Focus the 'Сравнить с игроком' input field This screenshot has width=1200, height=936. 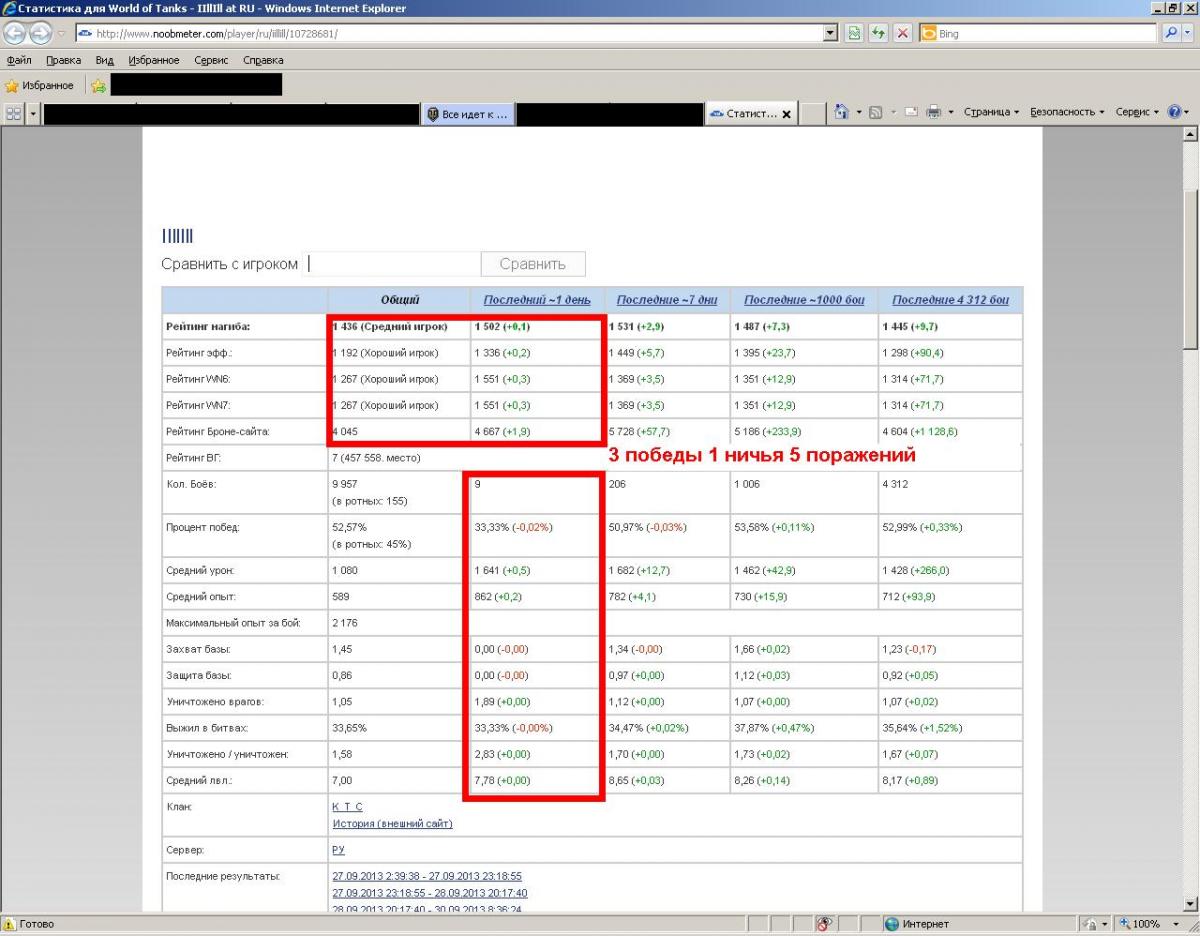[x=392, y=264]
